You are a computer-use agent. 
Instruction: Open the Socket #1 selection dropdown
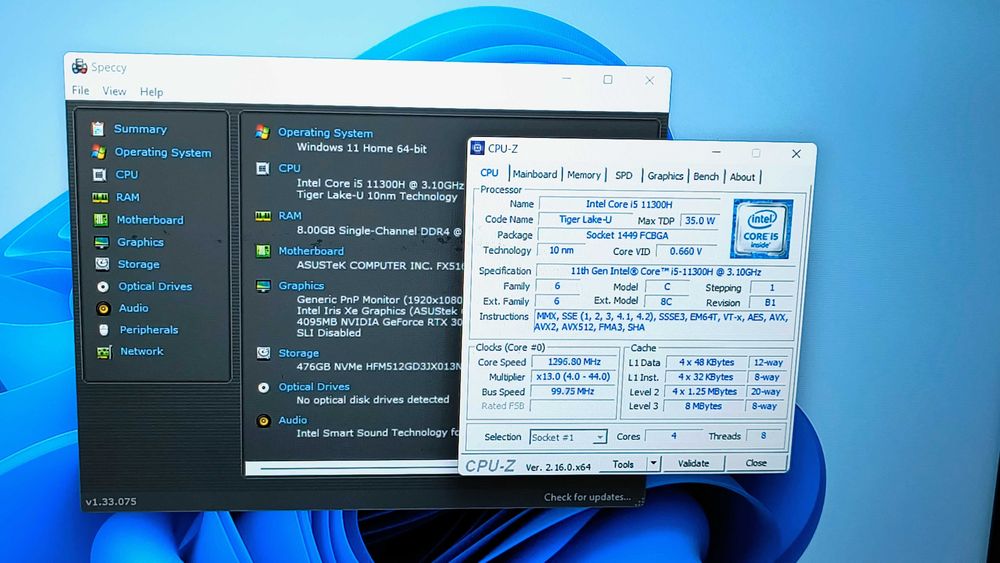[x=568, y=437]
